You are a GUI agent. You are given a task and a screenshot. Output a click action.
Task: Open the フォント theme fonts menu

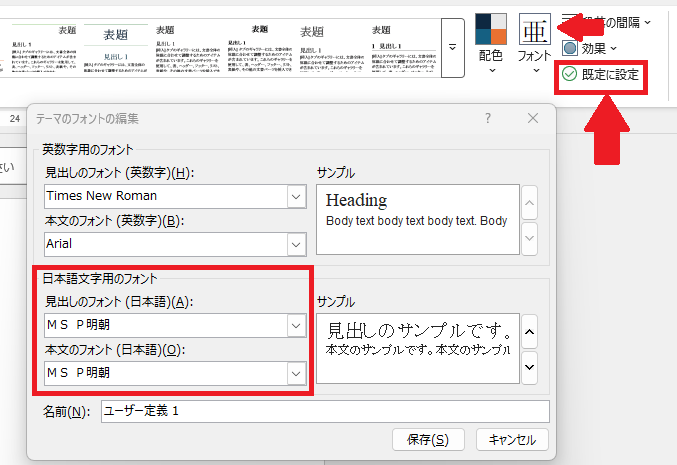pos(535,43)
